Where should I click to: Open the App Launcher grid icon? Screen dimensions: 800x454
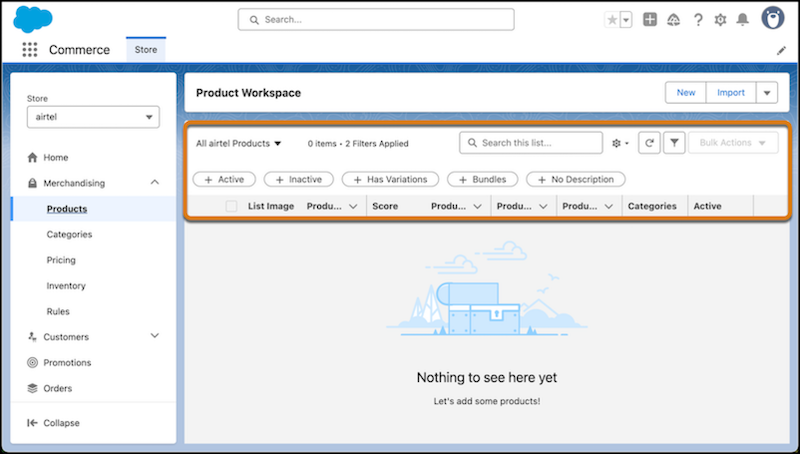coord(30,49)
